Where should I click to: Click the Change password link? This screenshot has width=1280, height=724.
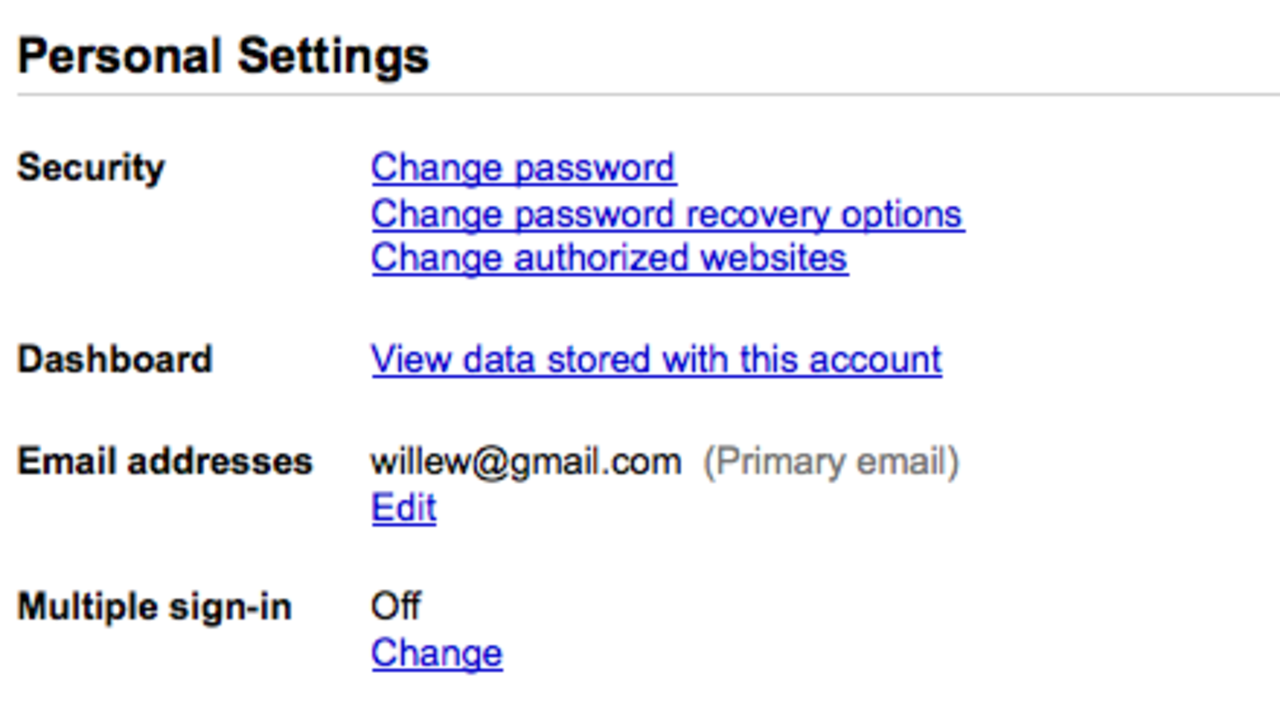tap(523, 168)
